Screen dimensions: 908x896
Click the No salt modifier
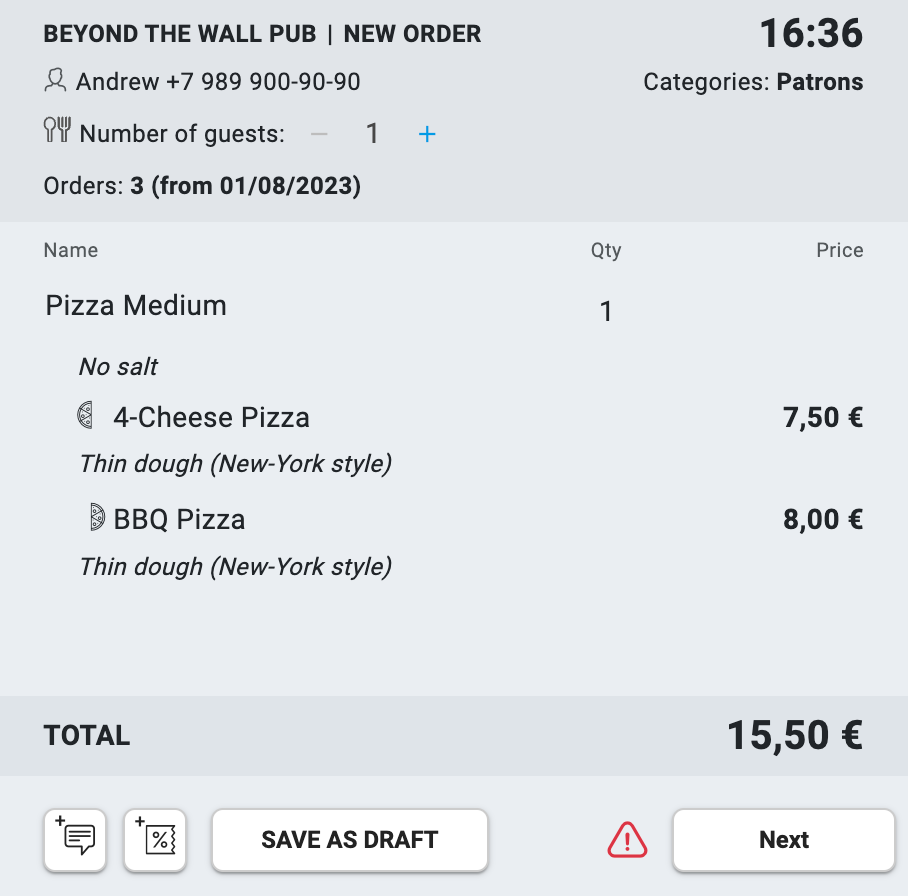click(118, 367)
